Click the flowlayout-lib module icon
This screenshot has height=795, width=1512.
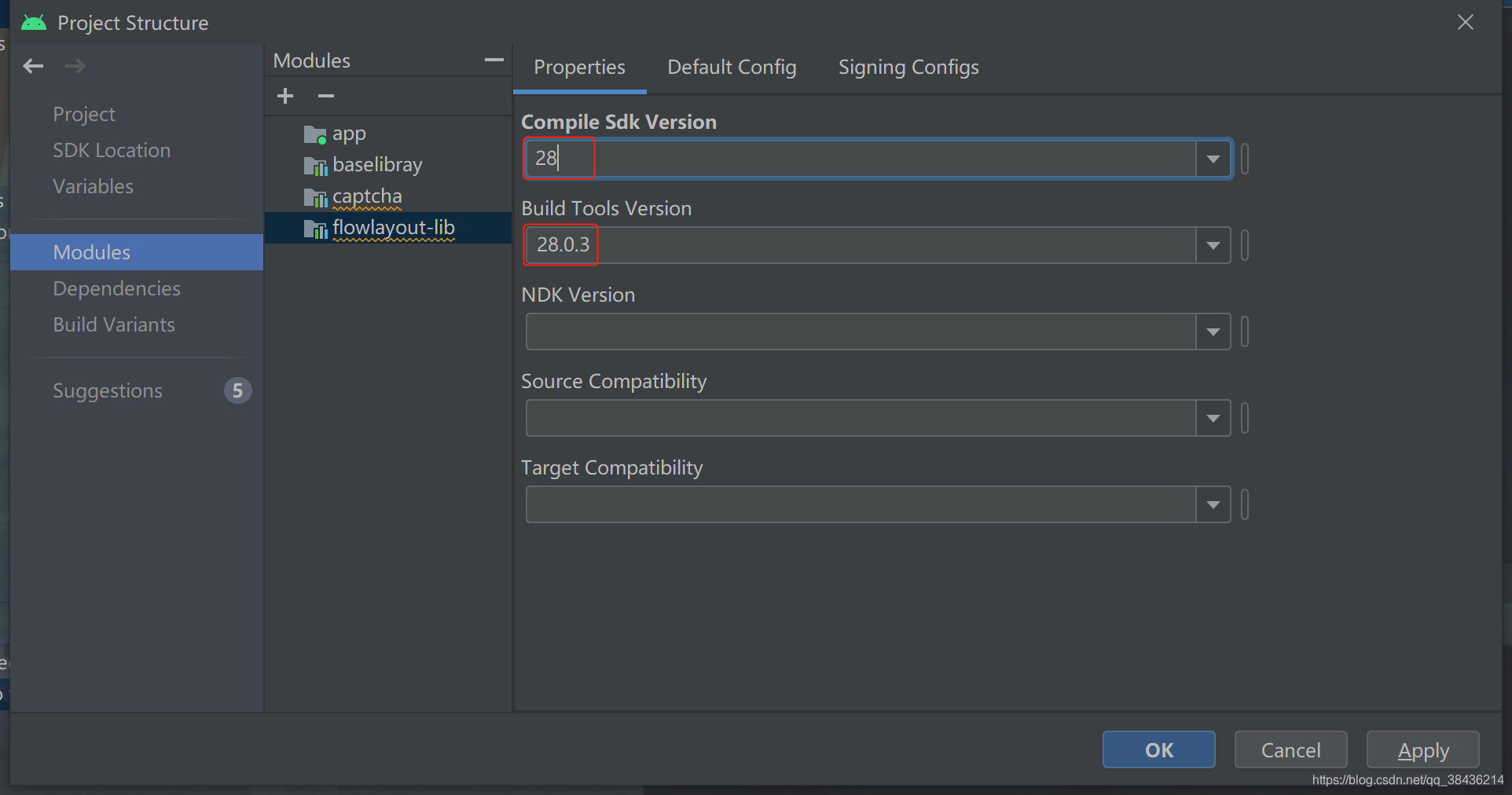(315, 229)
